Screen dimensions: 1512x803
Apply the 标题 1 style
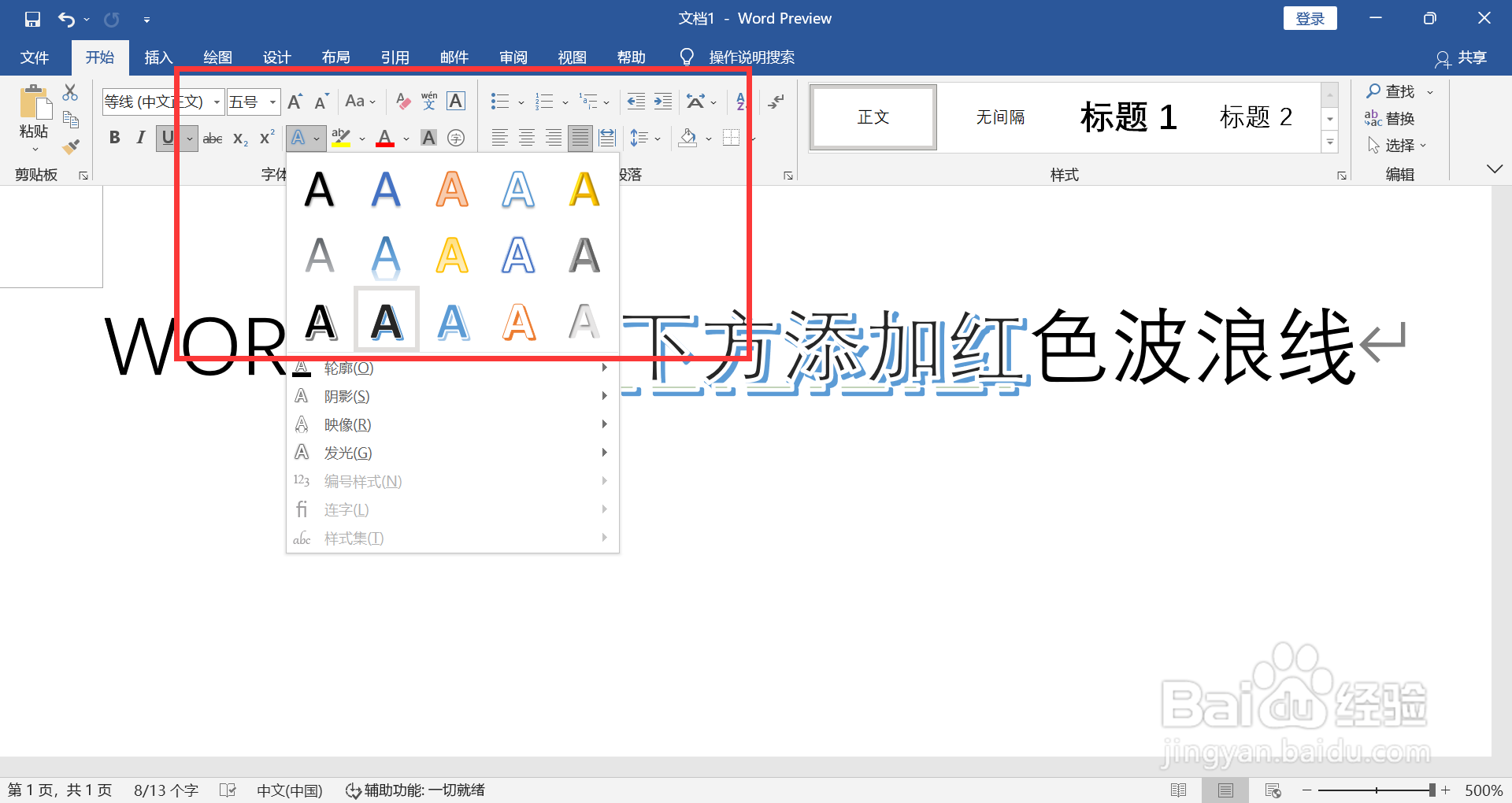[1128, 117]
